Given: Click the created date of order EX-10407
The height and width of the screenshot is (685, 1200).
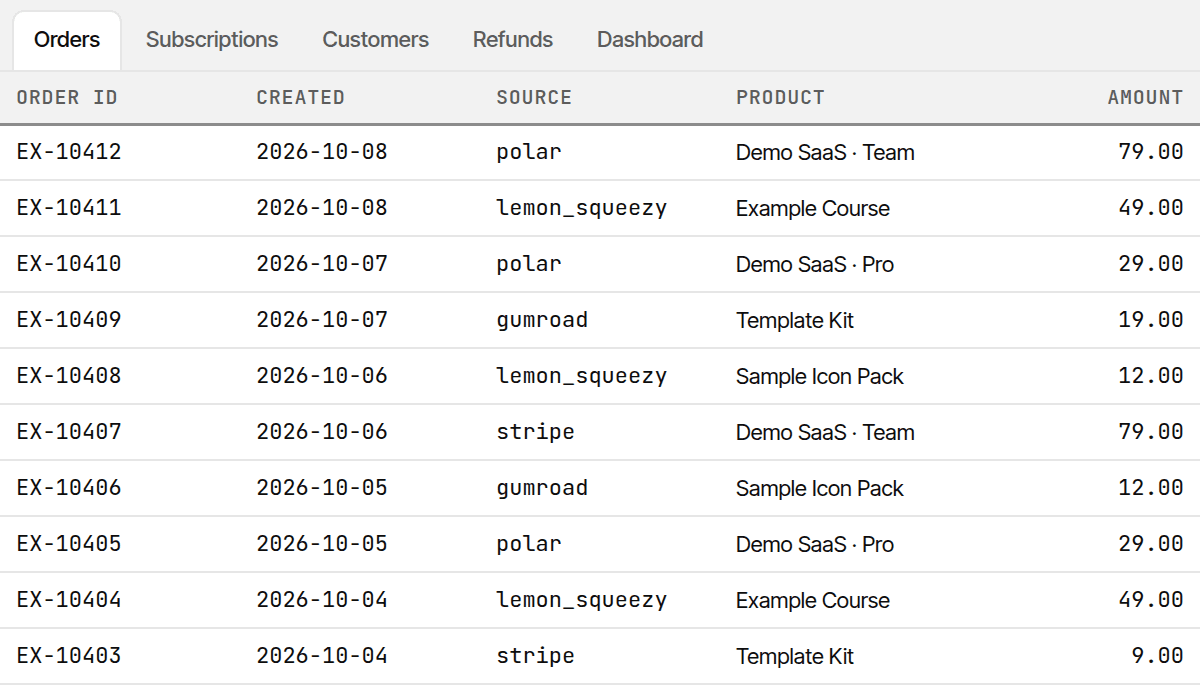Looking at the screenshot, I should pyautogui.click(x=322, y=432).
